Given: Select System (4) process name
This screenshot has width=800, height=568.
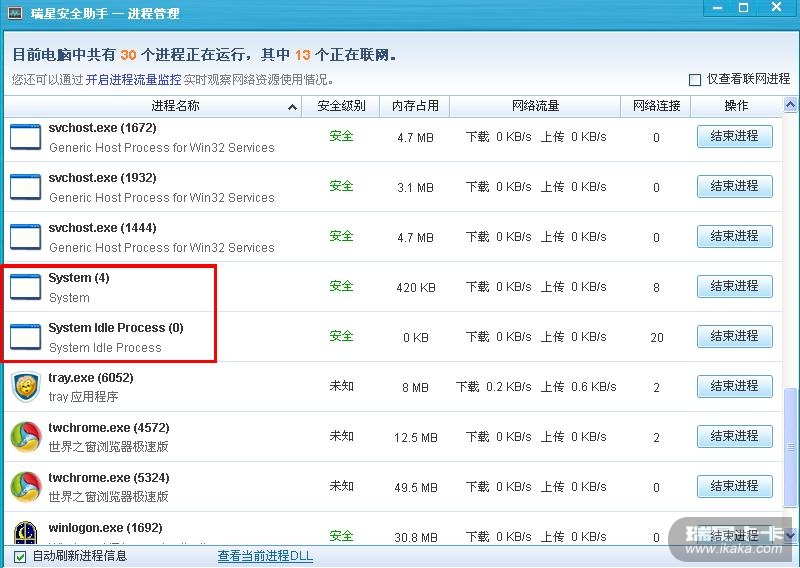Looking at the screenshot, I should click(79, 278).
